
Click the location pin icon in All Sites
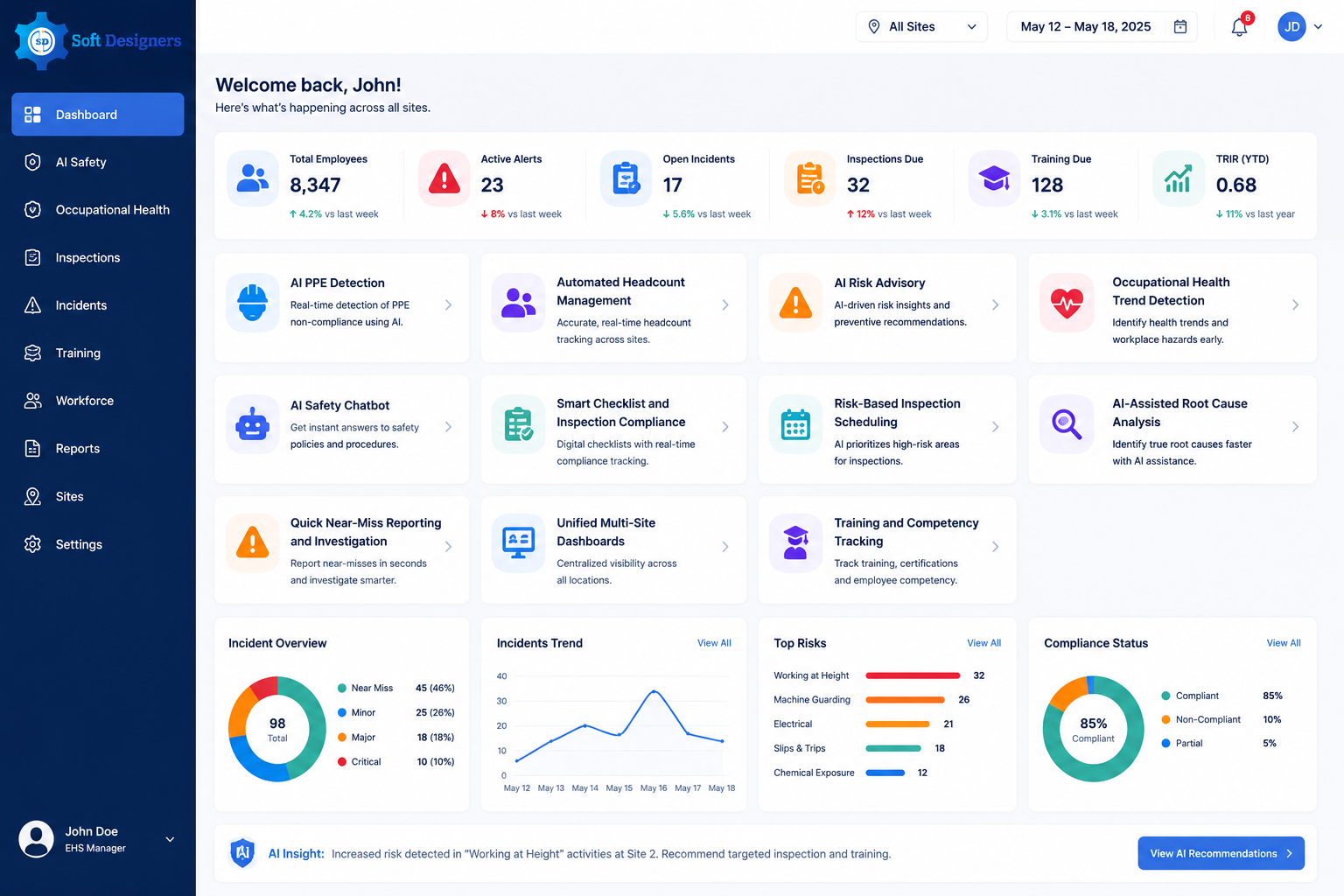(873, 27)
